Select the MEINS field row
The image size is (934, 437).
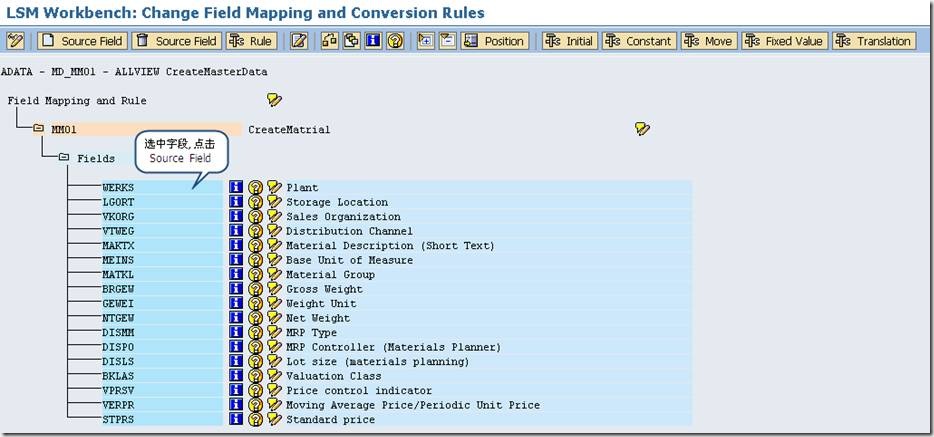click(162, 260)
